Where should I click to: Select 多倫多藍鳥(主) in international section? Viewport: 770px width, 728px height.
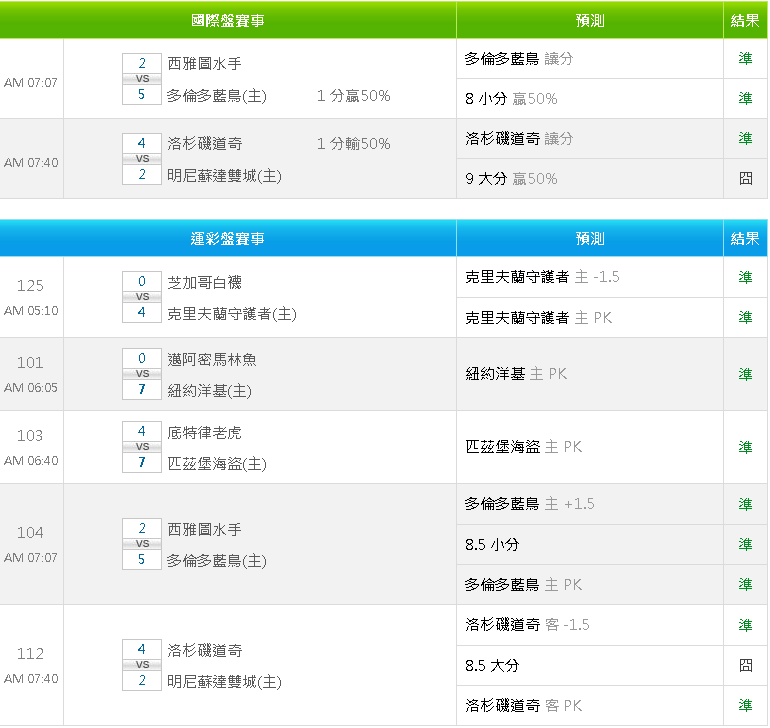[x=217, y=95]
